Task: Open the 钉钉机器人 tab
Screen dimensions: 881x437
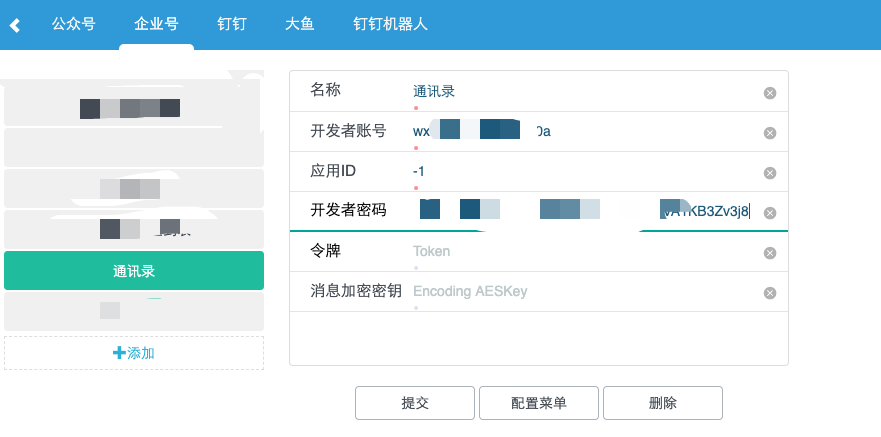Action: (390, 23)
